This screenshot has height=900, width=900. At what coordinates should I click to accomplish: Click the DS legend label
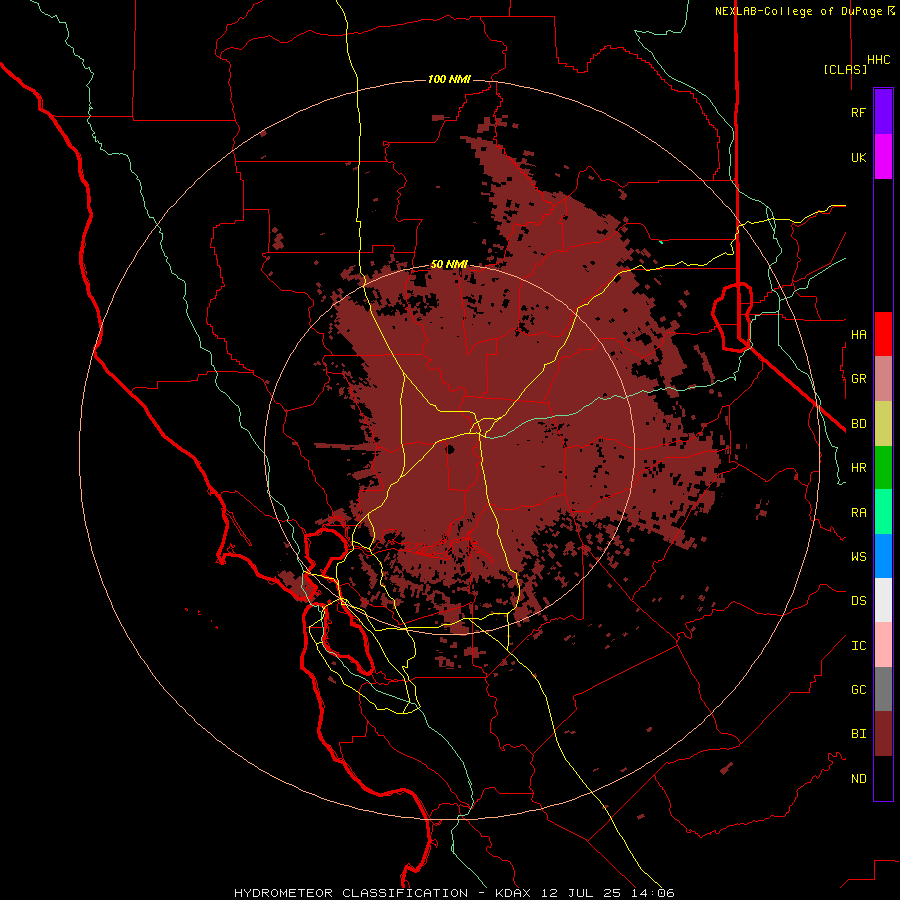(858, 600)
